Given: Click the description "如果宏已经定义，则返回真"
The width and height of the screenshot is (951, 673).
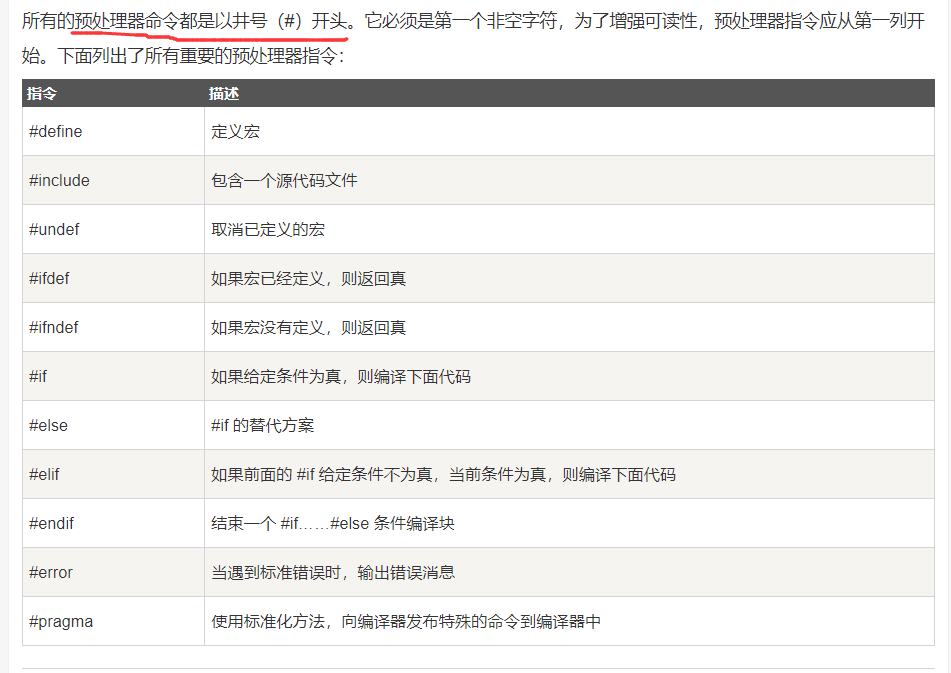Looking at the screenshot, I should (x=308, y=279).
